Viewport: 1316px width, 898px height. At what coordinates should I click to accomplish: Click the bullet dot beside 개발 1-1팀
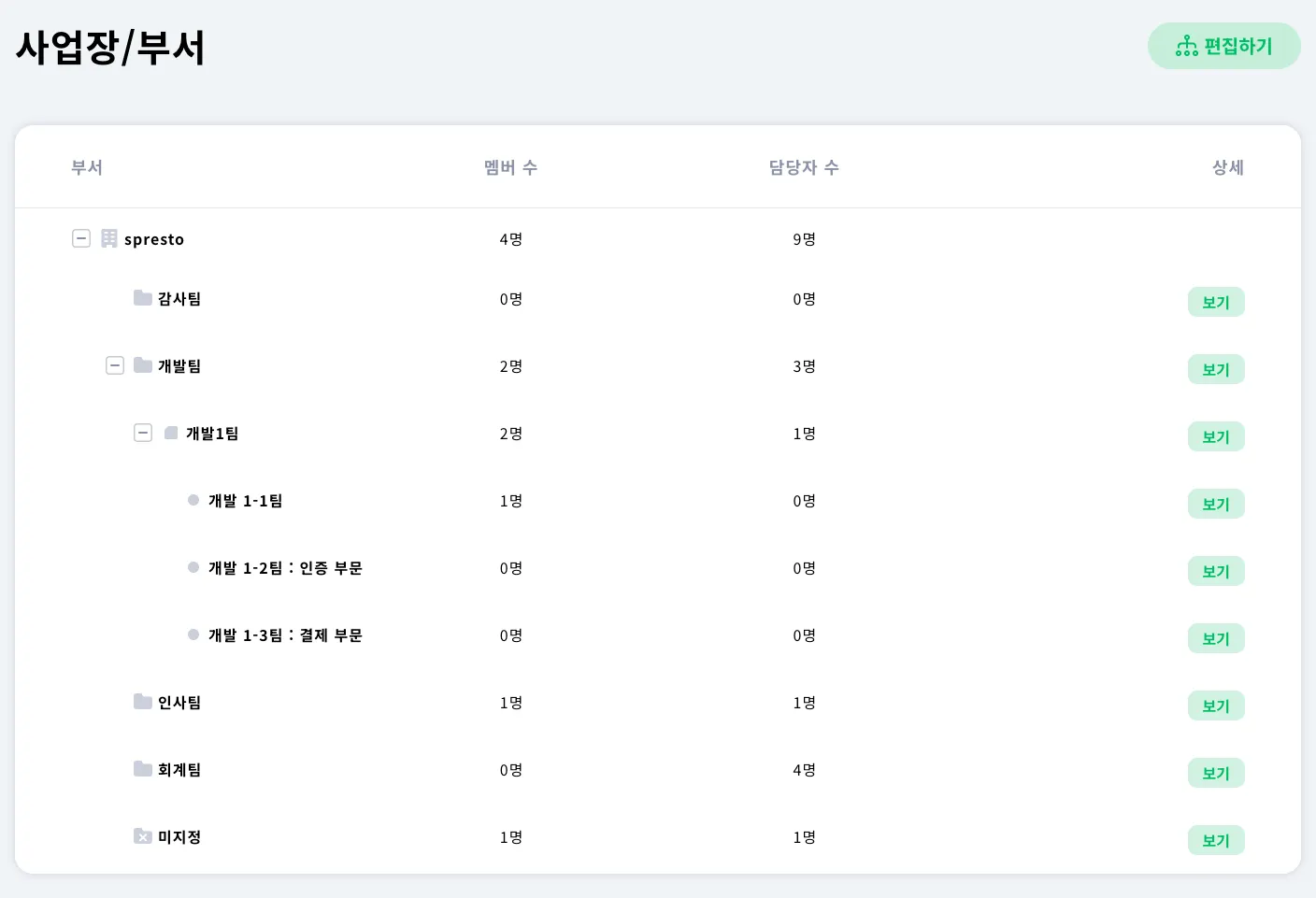193,500
